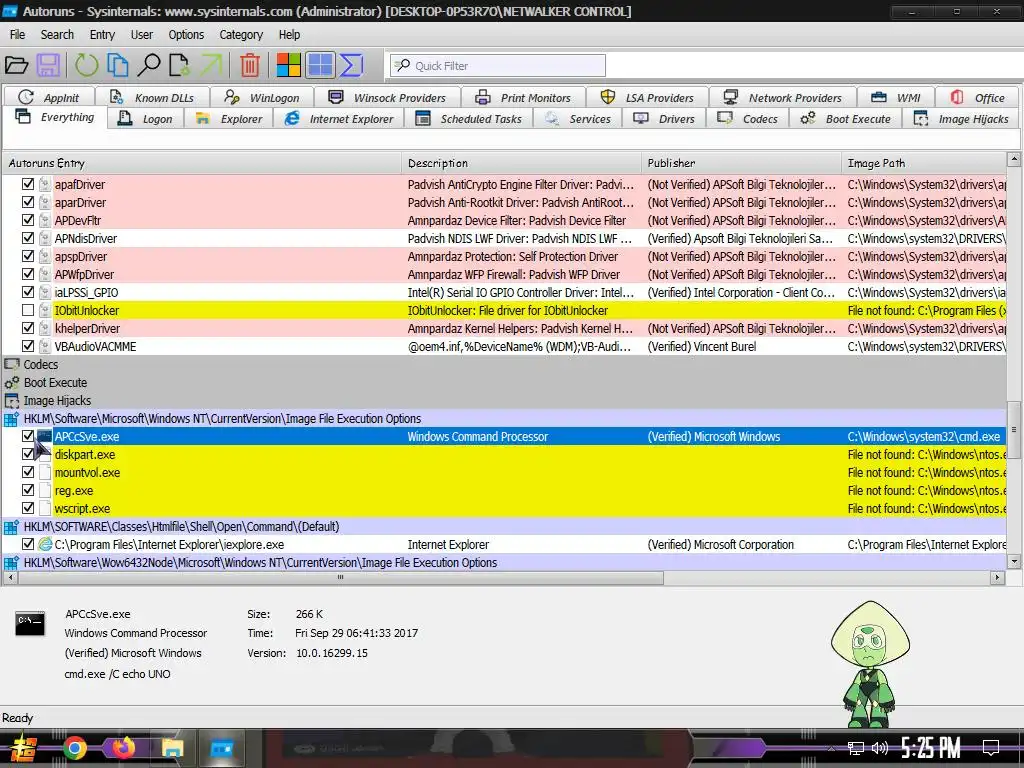Viewport: 1024px width, 768px height.
Task: Sort by the Description column header
Action: (522, 163)
